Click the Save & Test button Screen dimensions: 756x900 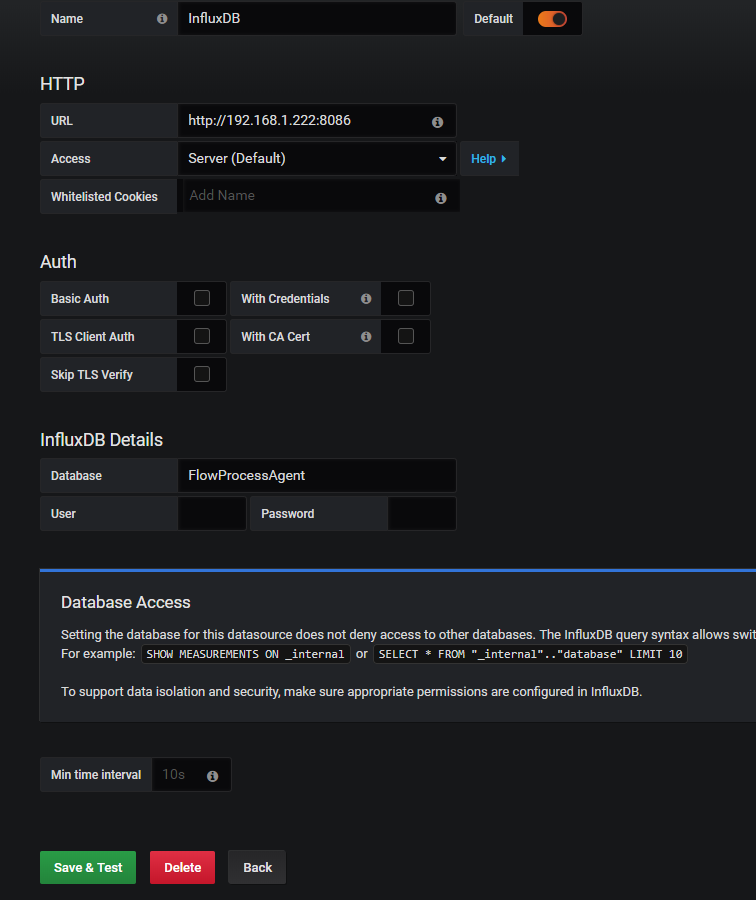coord(88,867)
